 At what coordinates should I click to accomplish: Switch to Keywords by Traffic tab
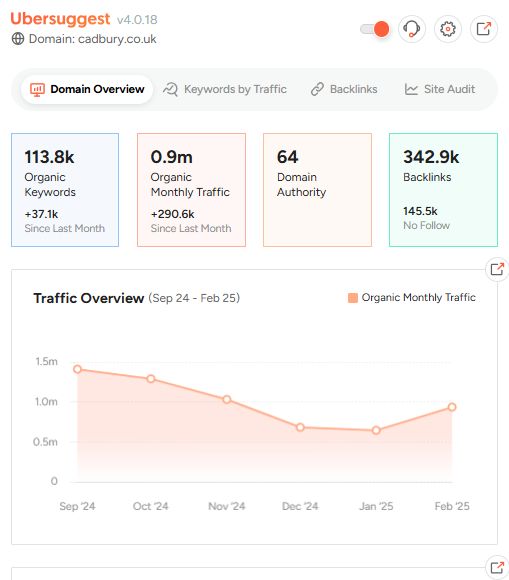225,89
